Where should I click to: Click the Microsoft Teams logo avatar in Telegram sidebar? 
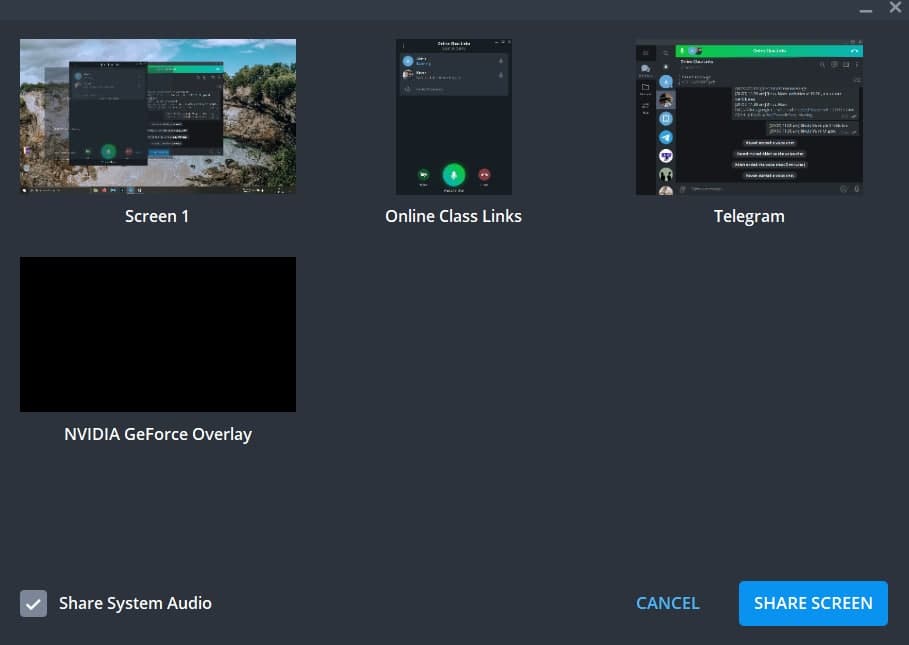tap(666, 154)
